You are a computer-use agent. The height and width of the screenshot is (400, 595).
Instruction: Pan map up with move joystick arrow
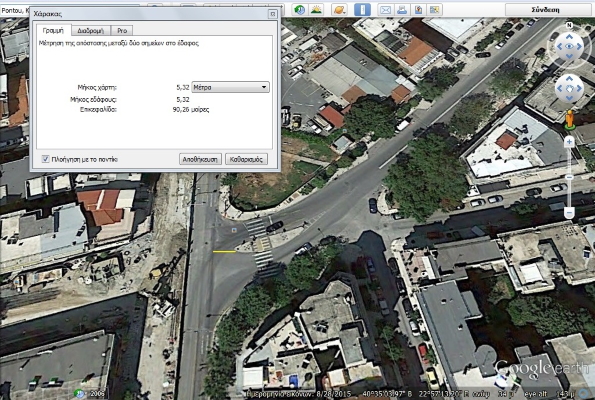click(569, 79)
